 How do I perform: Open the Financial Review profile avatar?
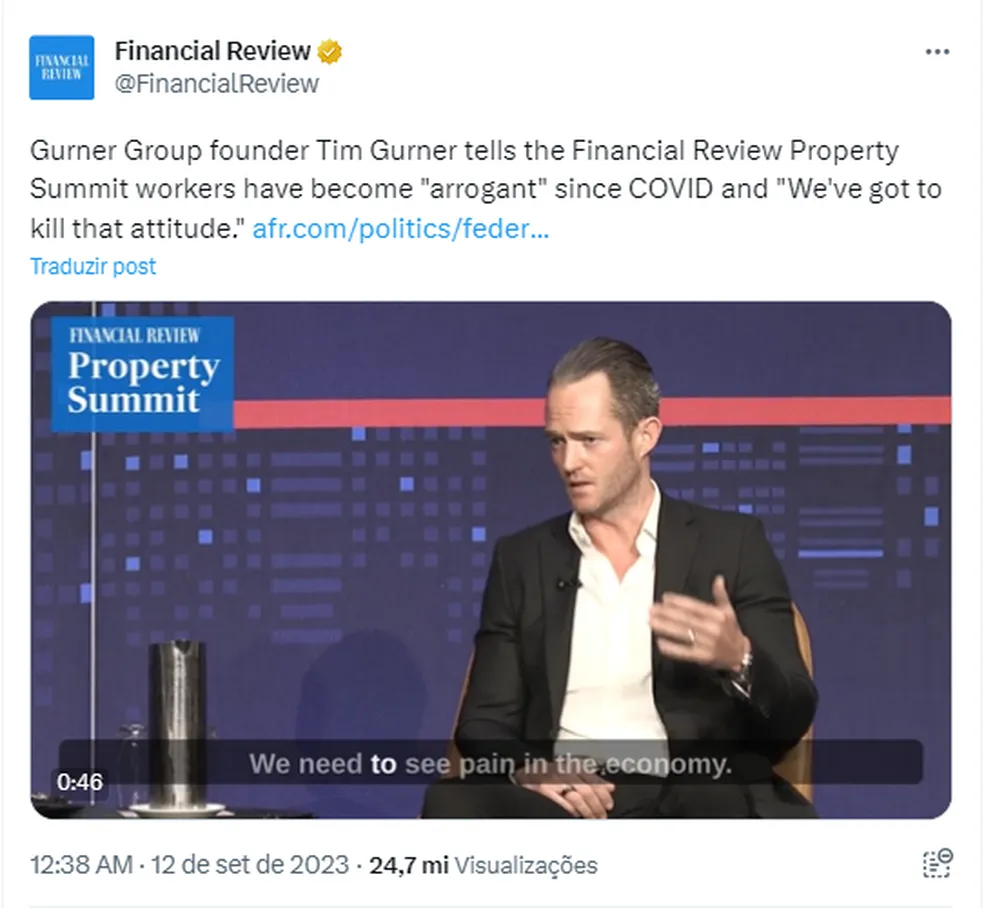pos(61,67)
